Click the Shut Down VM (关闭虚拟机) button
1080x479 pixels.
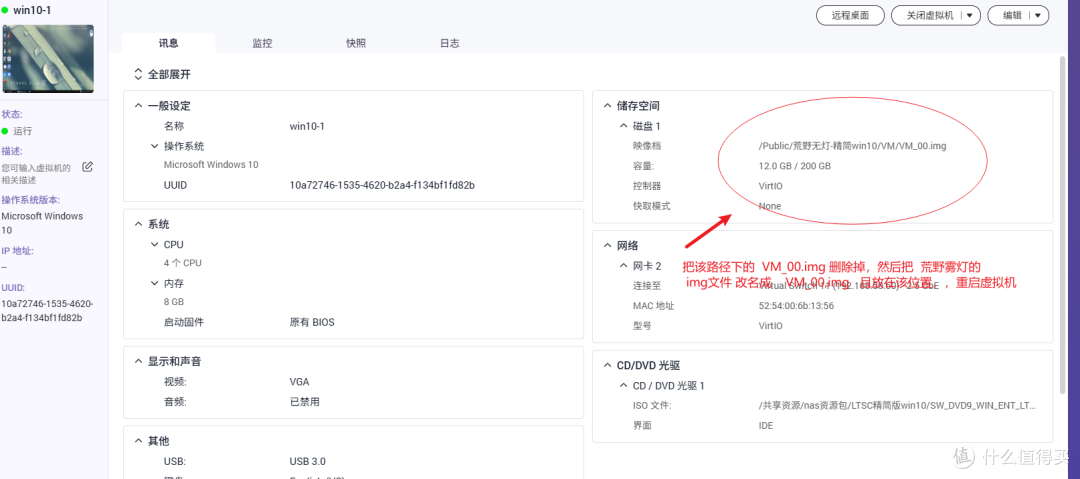[x=930, y=15]
